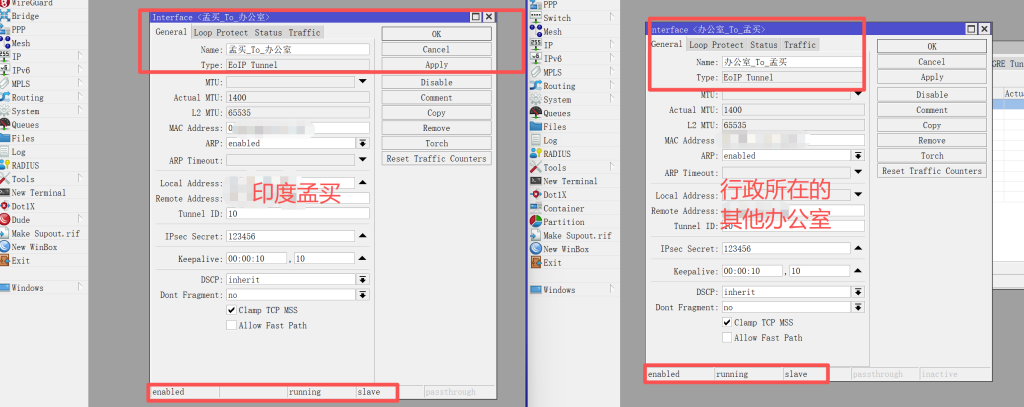This screenshot has height=407, width=1024.
Task: Expand DSCP dropdown in 办公室_To_孟买 dialog
Action: pos(857,292)
